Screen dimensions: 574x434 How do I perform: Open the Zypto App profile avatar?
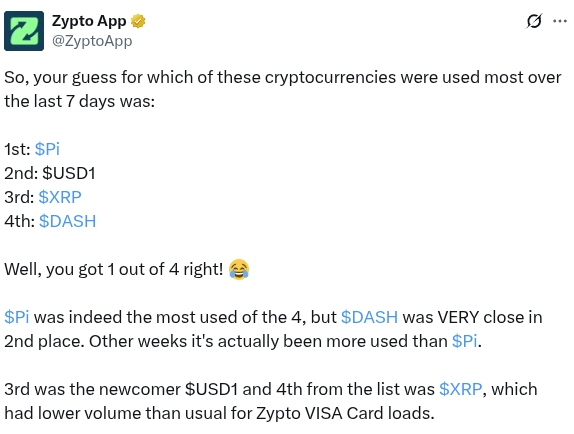click(24, 31)
